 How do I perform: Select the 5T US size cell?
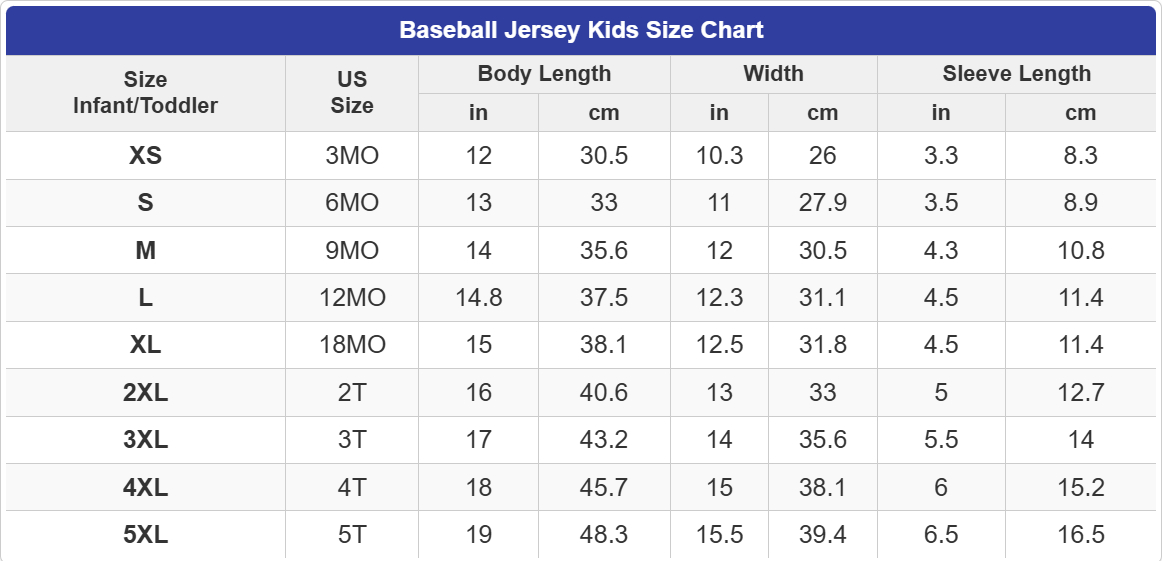352,535
